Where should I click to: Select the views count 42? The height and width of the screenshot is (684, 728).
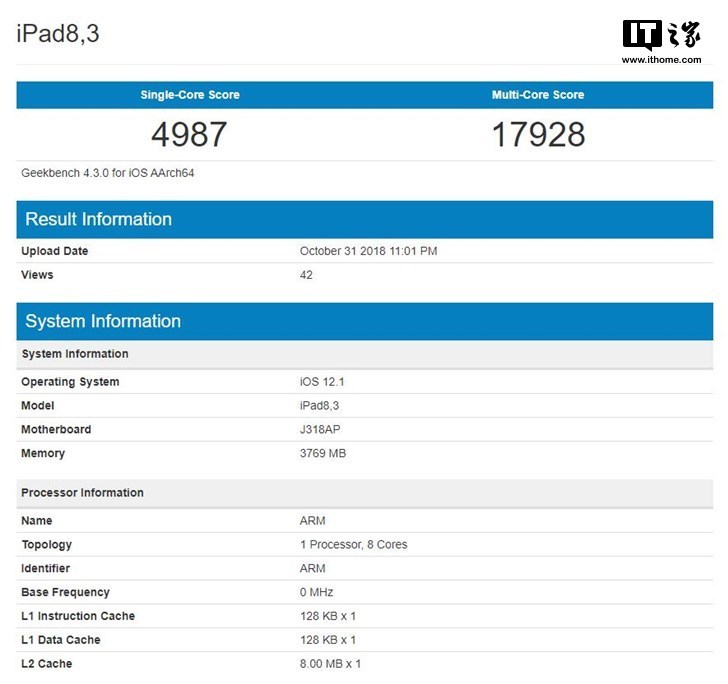[306, 275]
